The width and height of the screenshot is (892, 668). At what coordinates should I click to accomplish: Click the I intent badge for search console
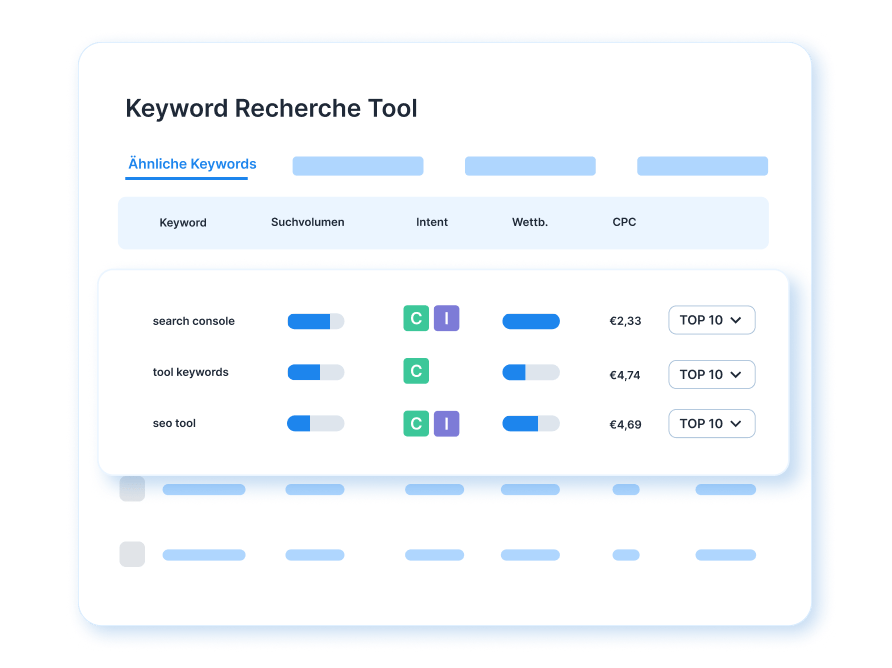click(x=447, y=318)
